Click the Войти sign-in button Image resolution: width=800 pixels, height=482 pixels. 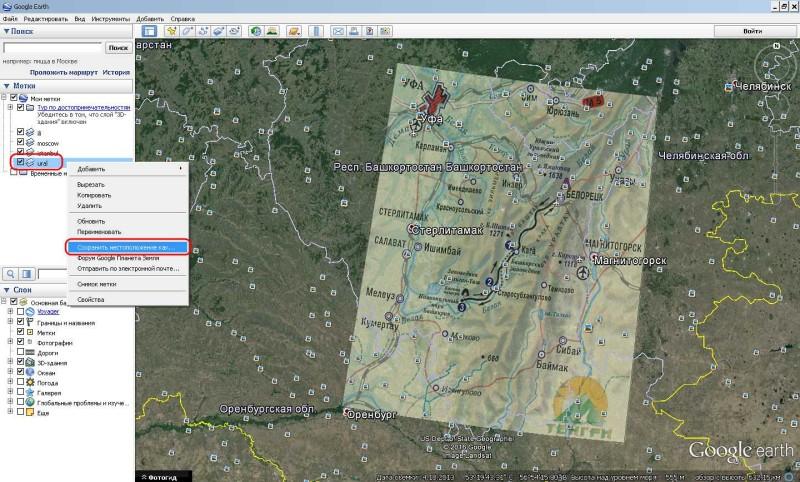coord(753,31)
